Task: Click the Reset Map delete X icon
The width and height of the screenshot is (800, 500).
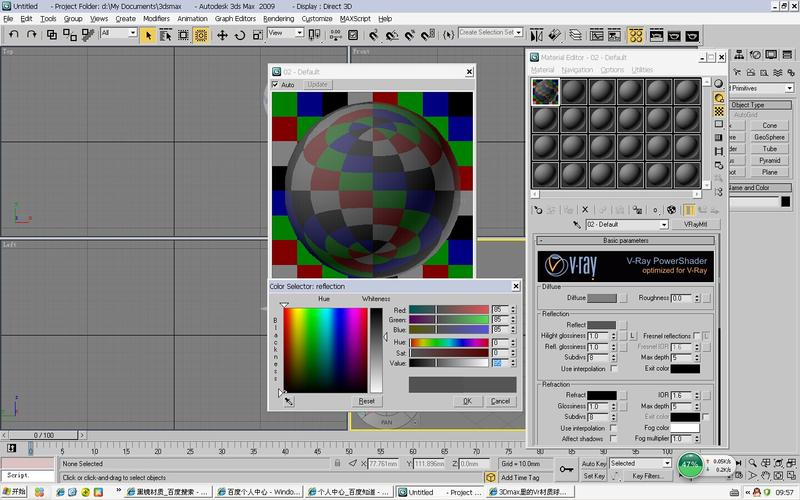Action: pyautogui.click(x=586, y=210)
